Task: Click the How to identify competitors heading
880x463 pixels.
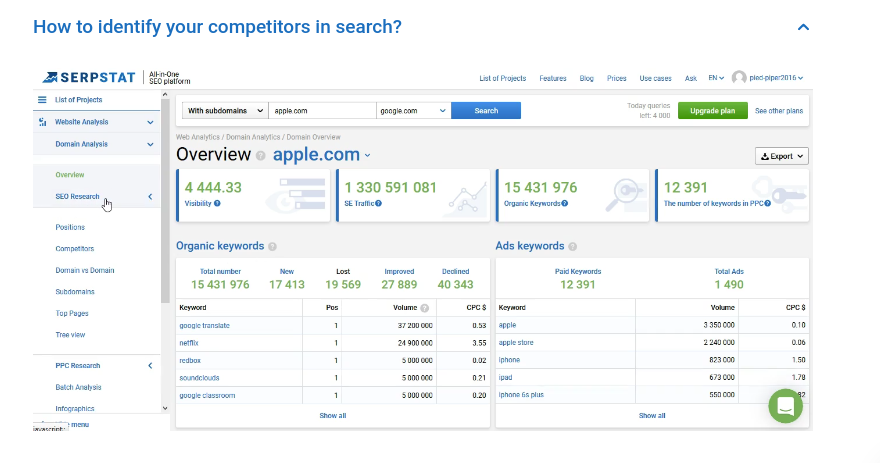Action: [217, 26]
